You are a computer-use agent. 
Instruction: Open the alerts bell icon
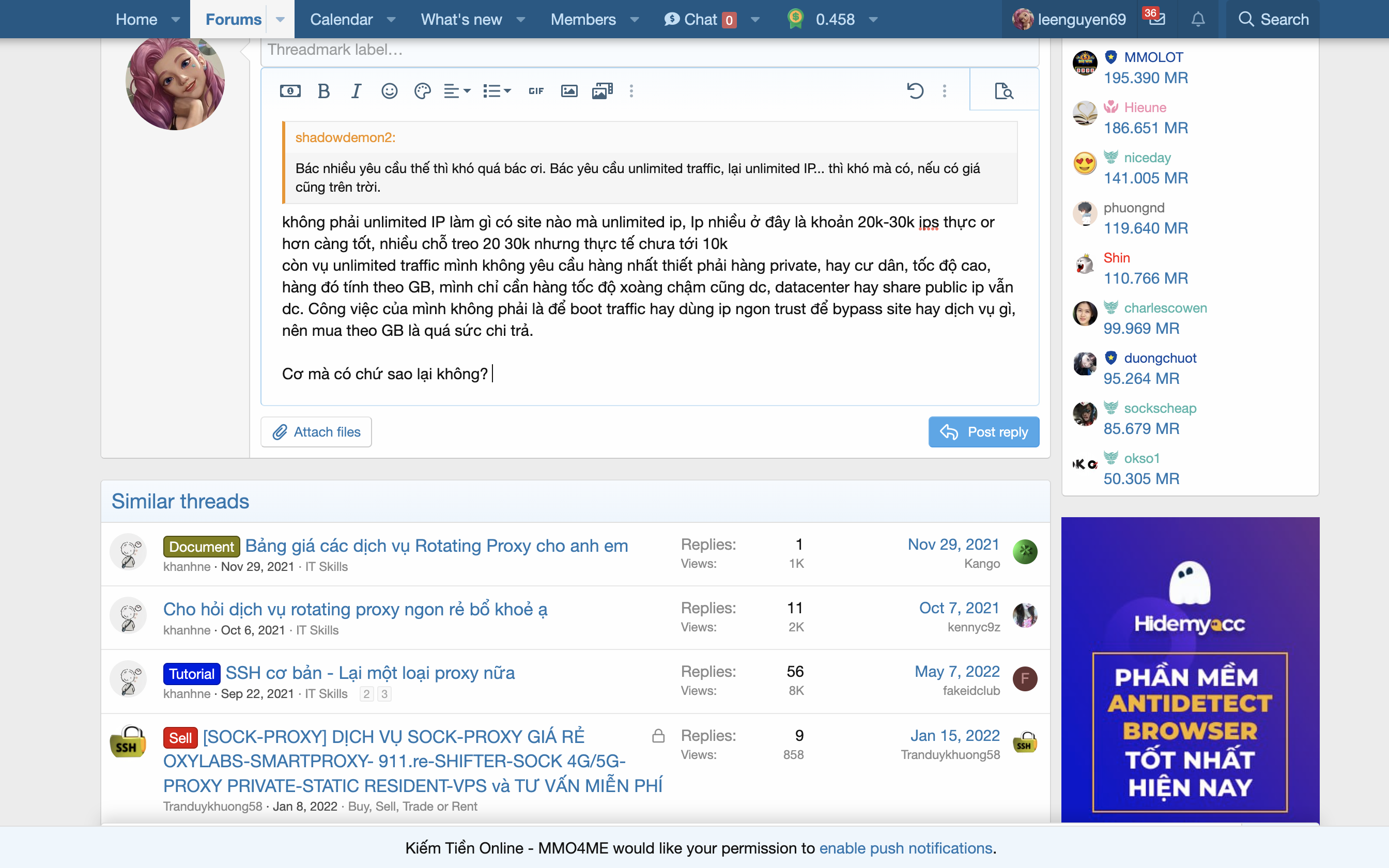coord(1198,20)
